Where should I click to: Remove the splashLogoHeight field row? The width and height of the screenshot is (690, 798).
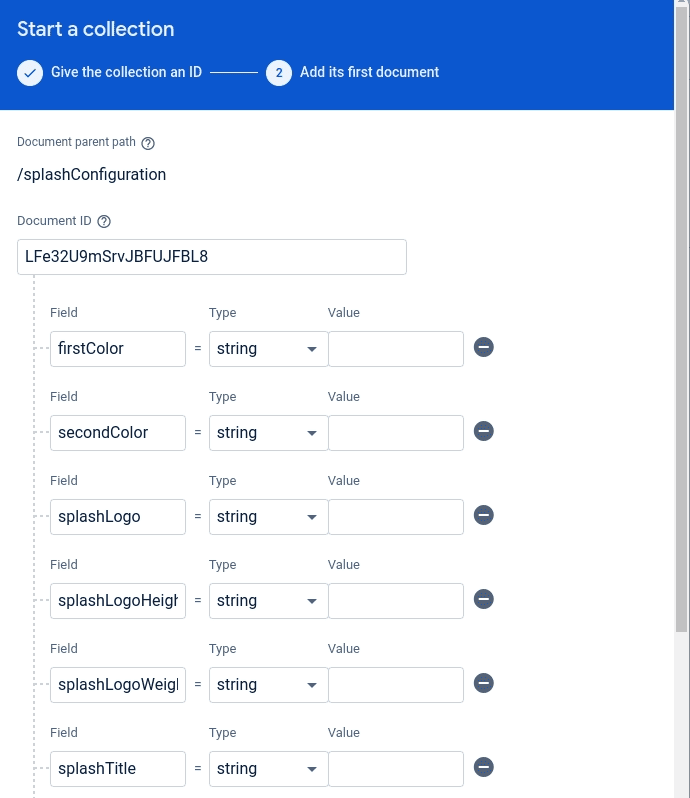pyautogui.click(x=484, y=600)
